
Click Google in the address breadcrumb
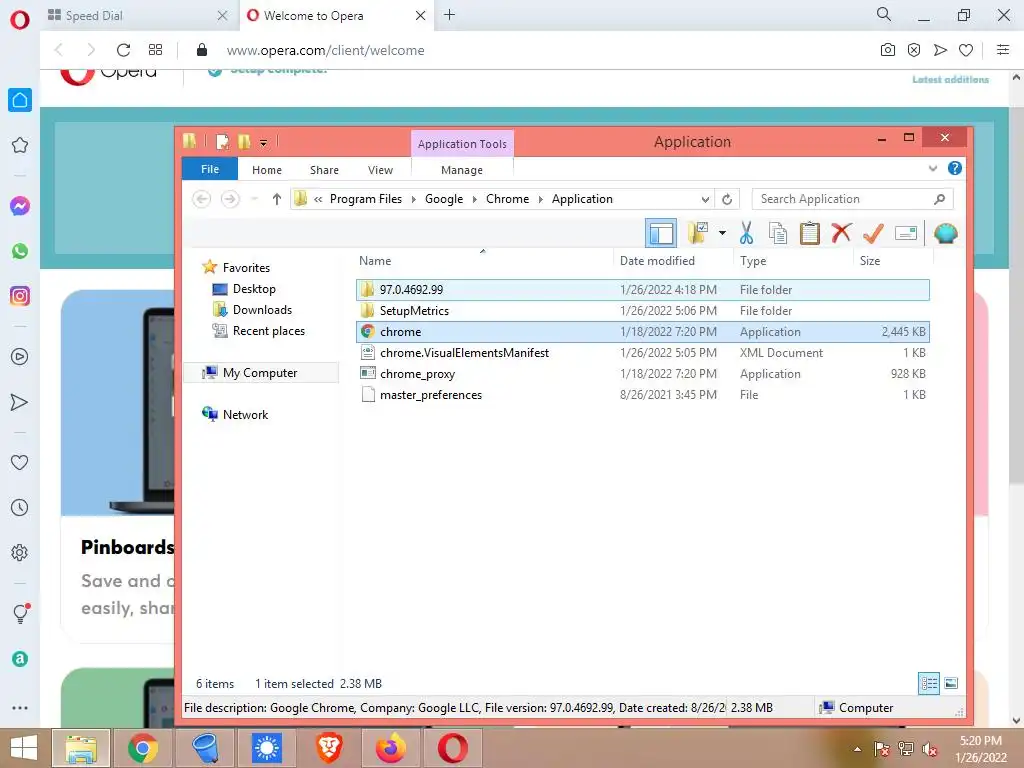click(x=443, y=199)
